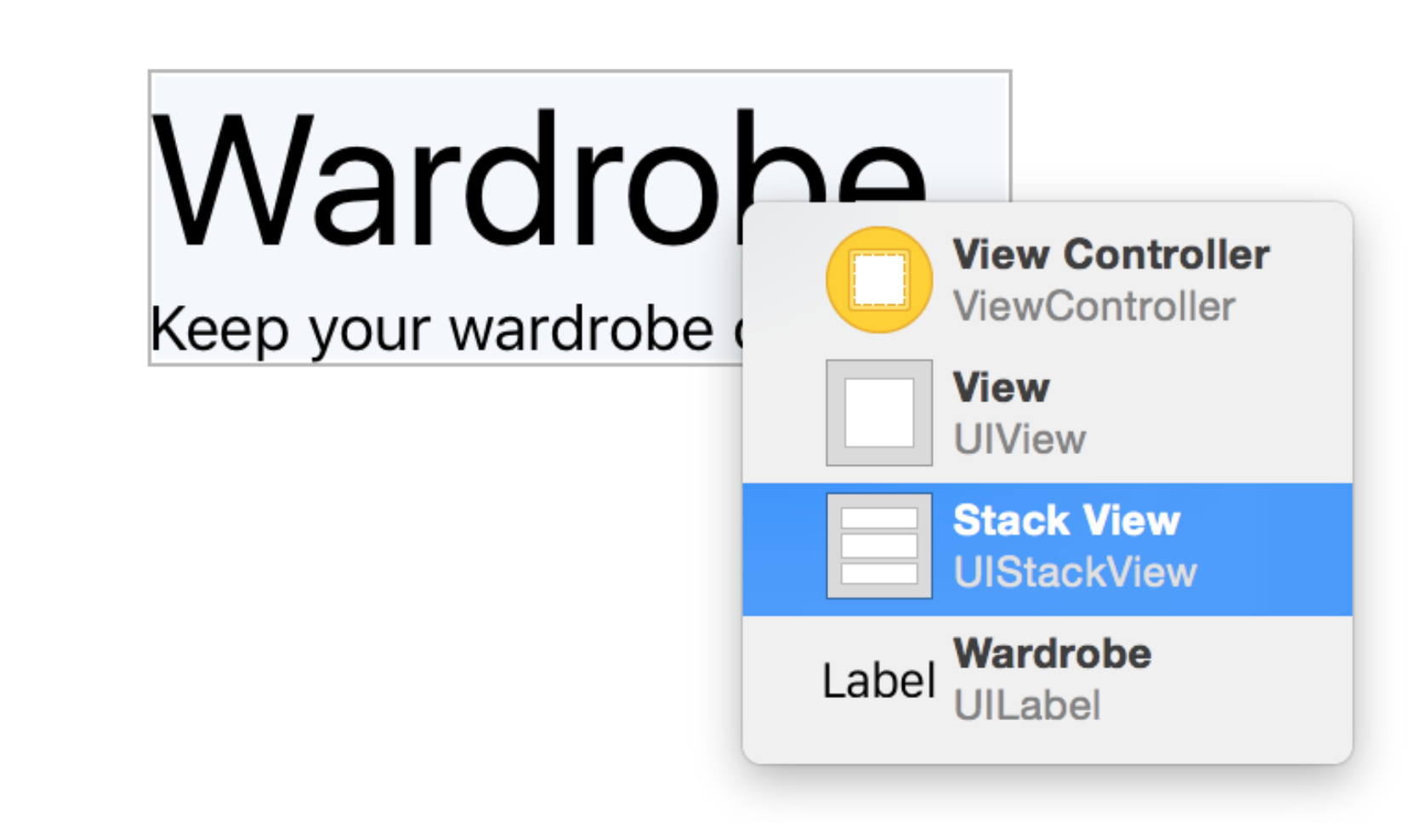Click the ViewController class subtitle text

(x=1093, y=306)
